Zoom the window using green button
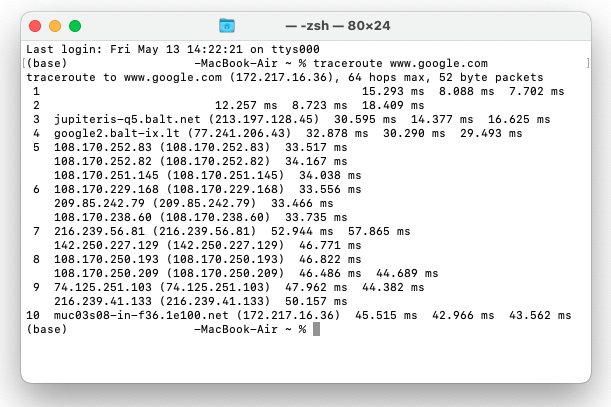Image resolution: width=611 pixels, height=407 pixels. [75, 24]
